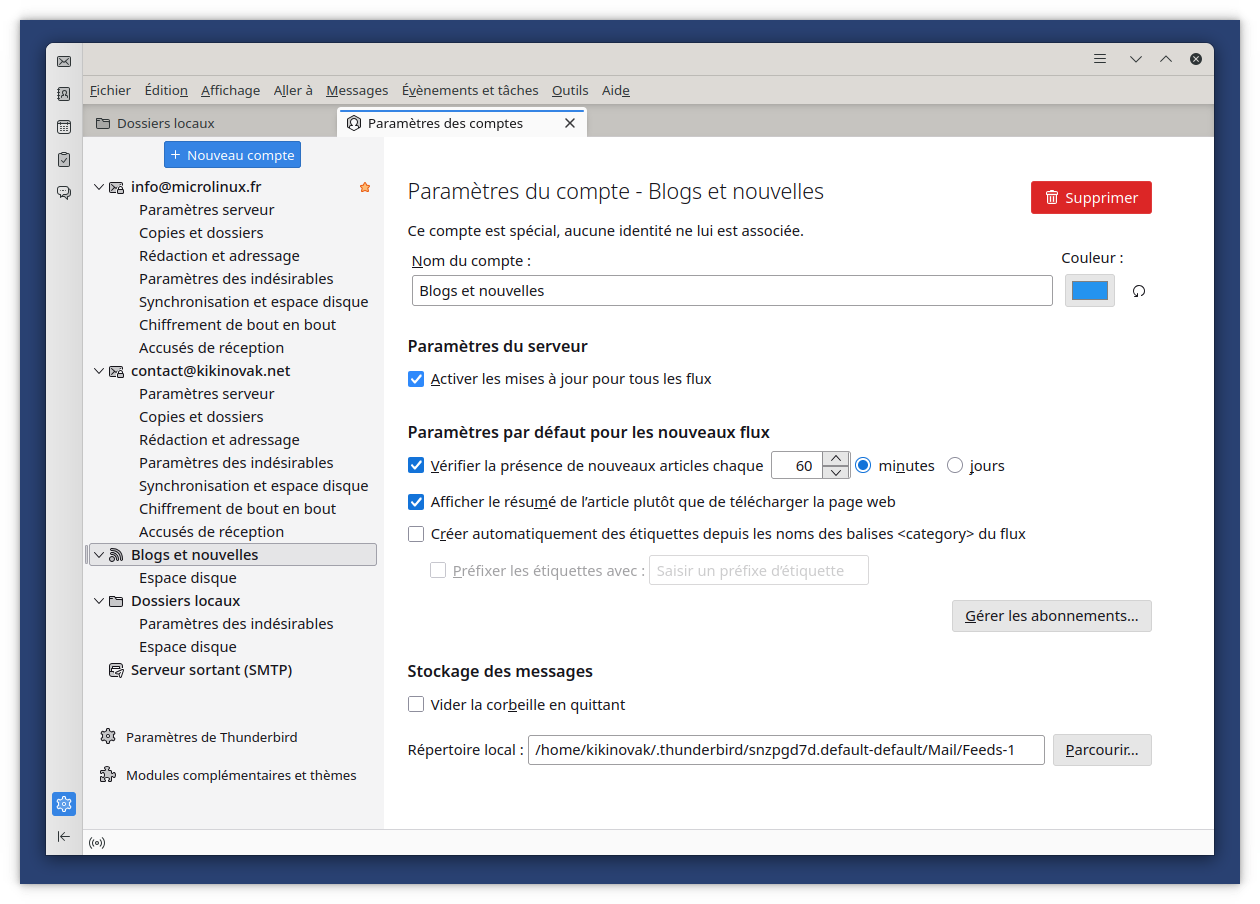Enable emptying trash on exit
The image size is (1260, 904).
tap(417, 705)
